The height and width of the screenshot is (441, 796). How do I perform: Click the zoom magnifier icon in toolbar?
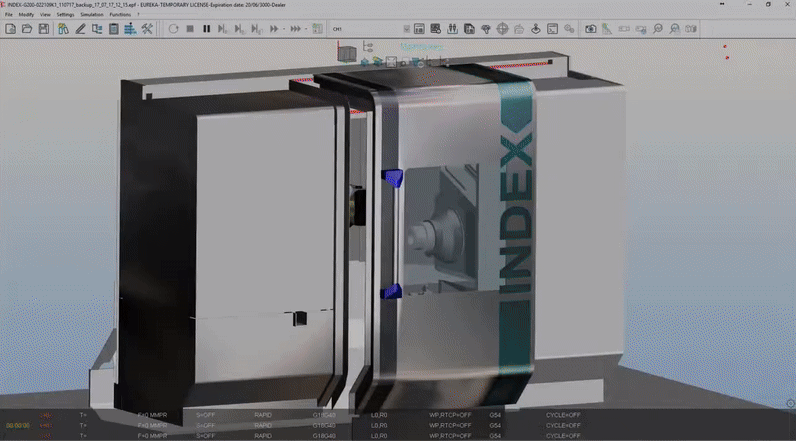pyautogui.click(x=658, y=28)
